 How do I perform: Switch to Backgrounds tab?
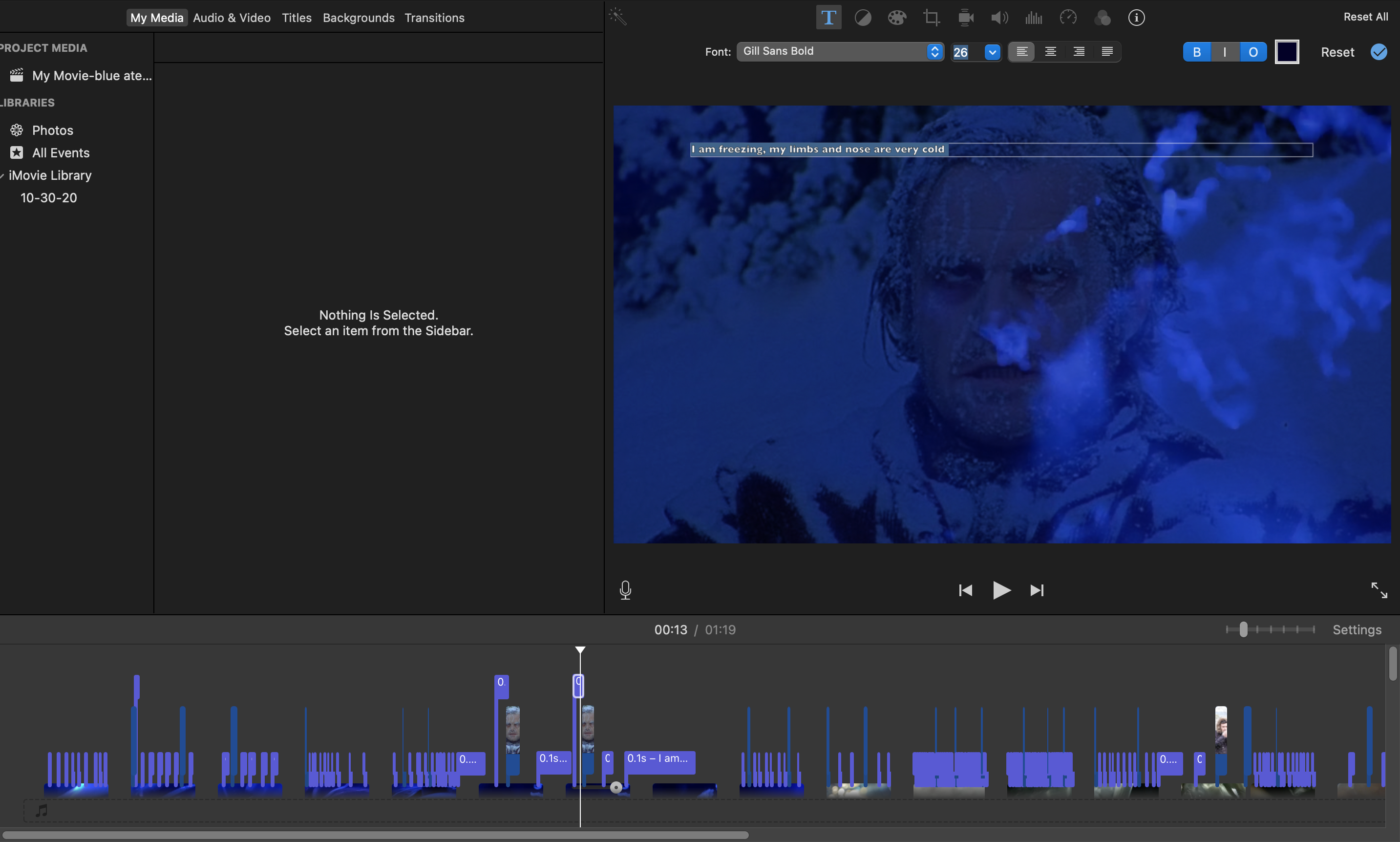point(359,18)
